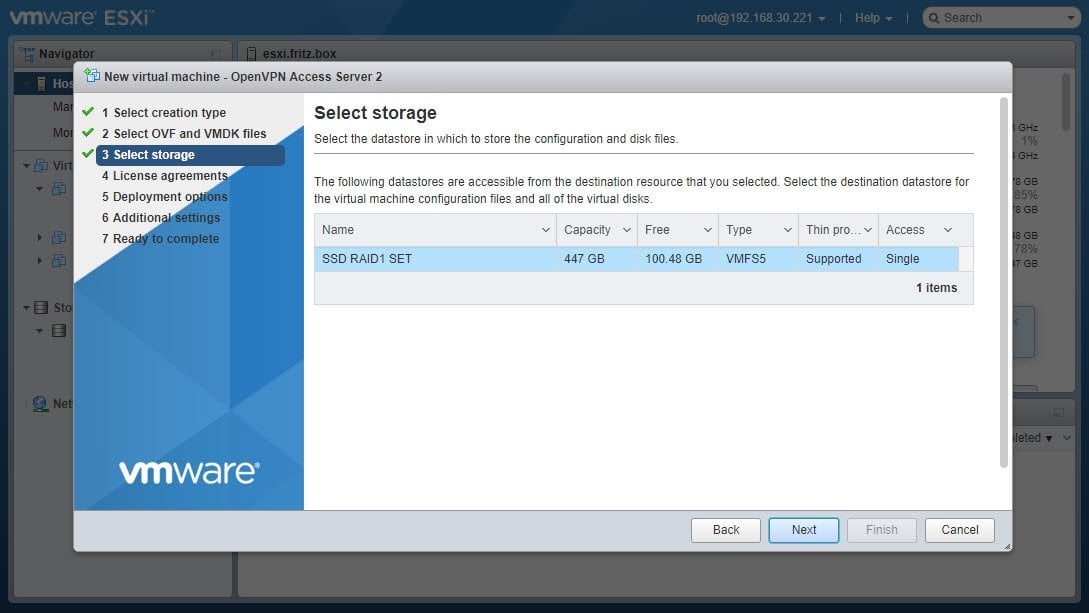Open the root@192.168.30.221 user menu
Screen dimensions: 1089x613
coord(761,17)
